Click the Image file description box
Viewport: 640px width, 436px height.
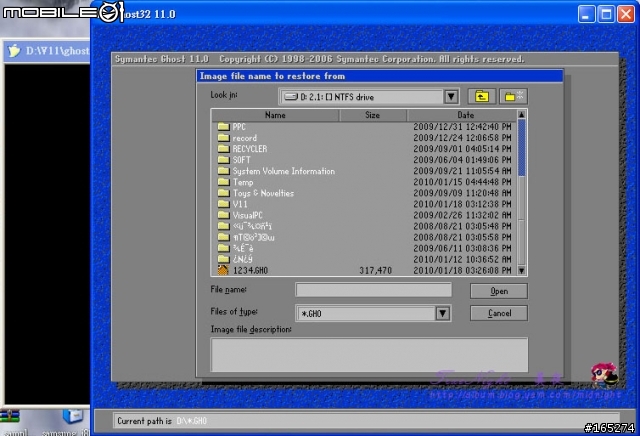tap(369, 354)
